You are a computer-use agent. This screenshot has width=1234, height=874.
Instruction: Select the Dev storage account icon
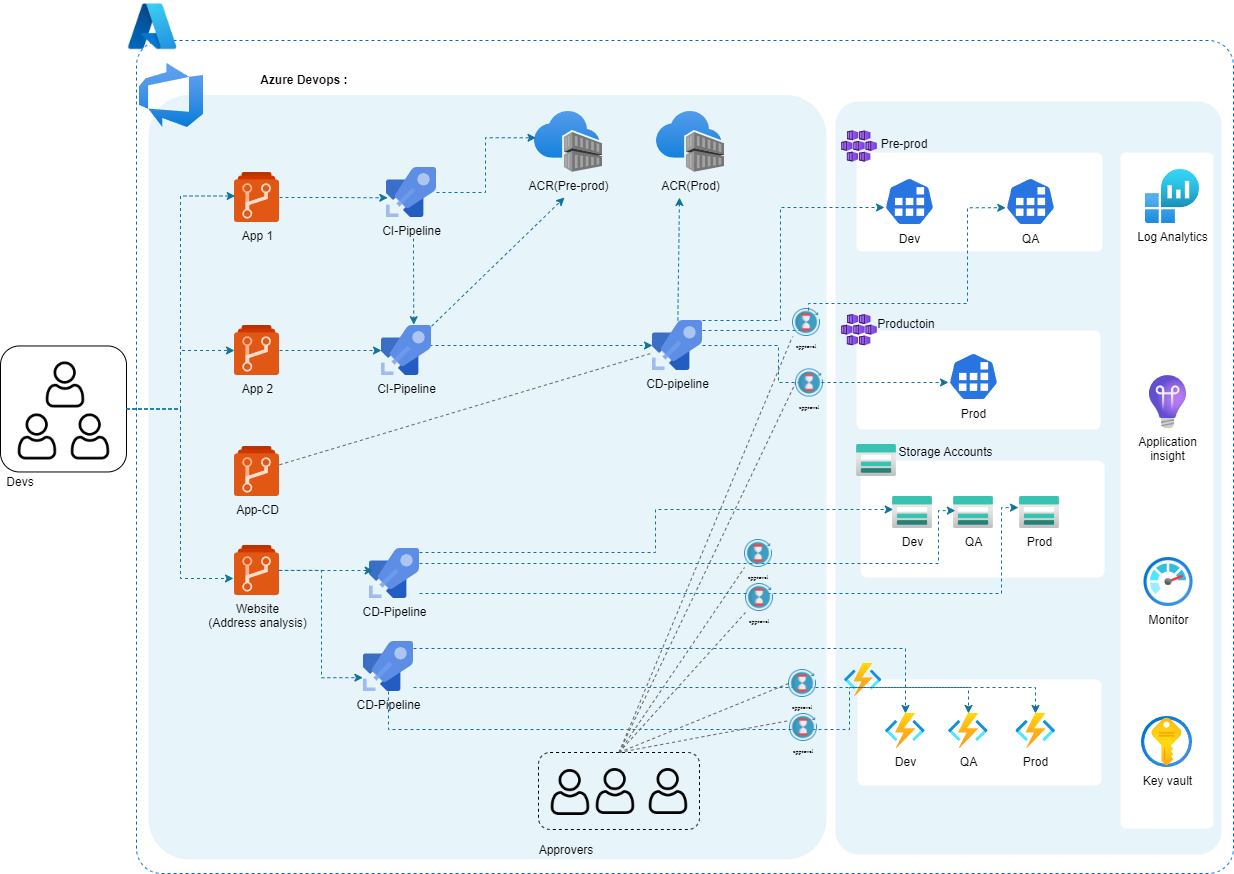click(912, 512)
